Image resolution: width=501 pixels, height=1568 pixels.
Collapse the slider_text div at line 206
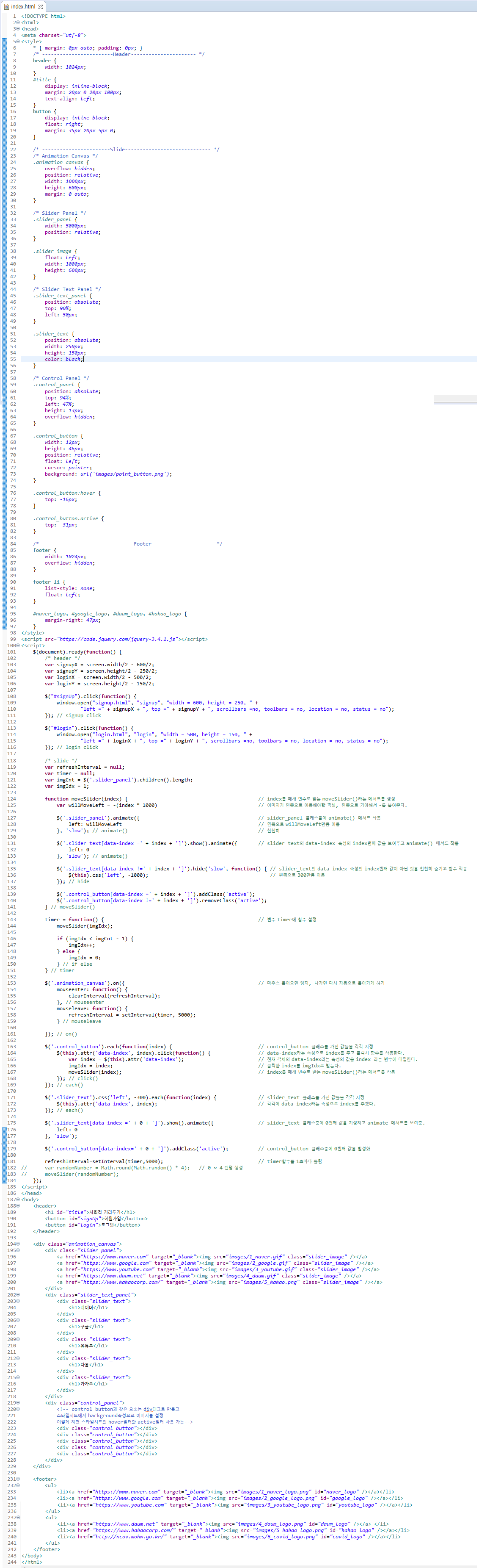(x=18, y=1320)
